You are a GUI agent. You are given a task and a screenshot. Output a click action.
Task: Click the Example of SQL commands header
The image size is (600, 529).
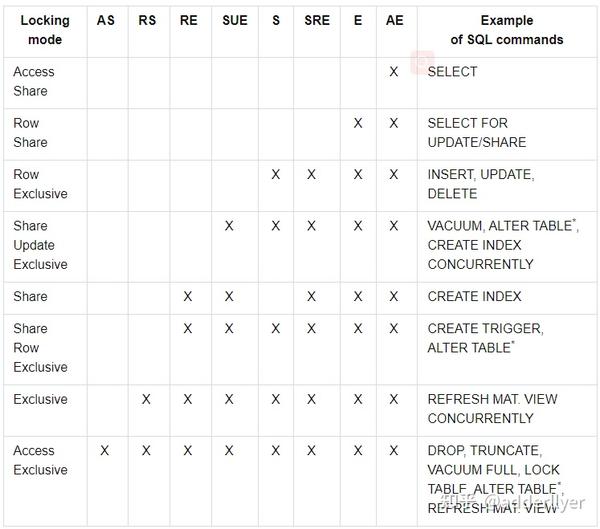(506, 30)
